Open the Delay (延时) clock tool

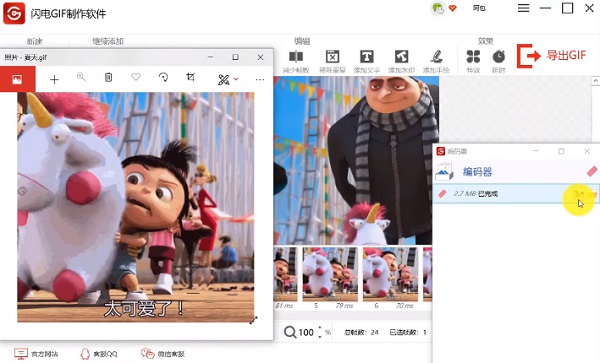tap(498, 62)
